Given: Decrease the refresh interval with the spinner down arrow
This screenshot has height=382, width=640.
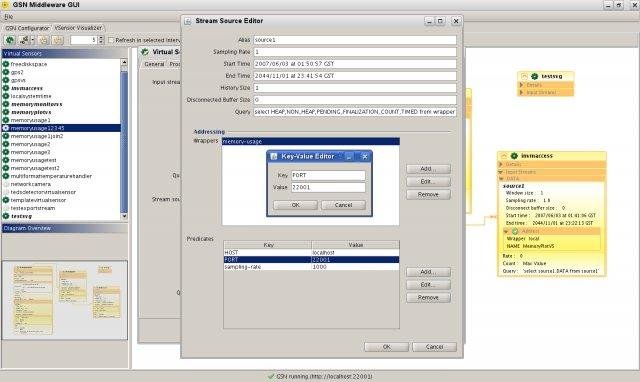Looking at the screenshot, I should click(101, 42).
